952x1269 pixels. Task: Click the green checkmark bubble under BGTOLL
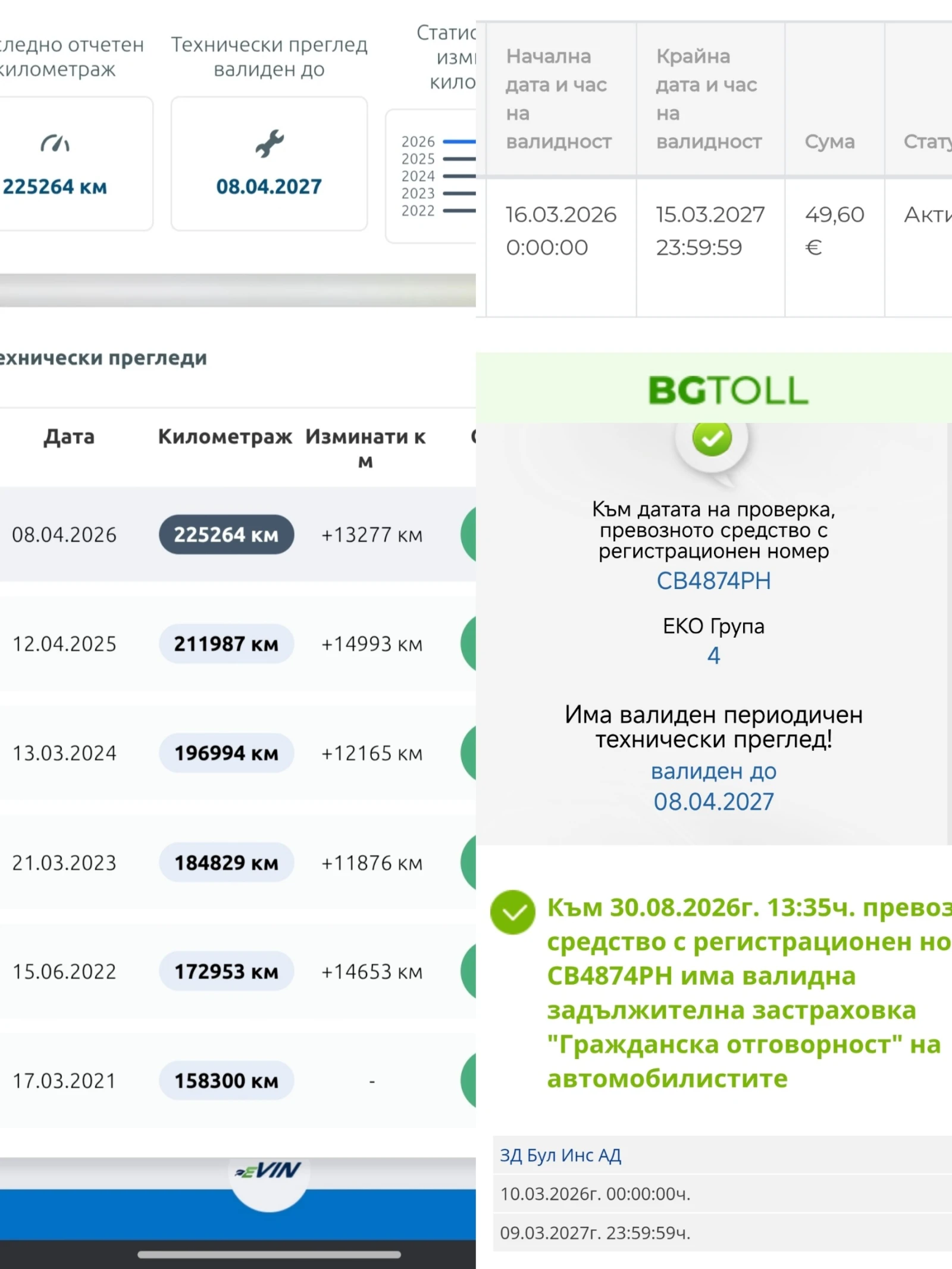[712, 439]
